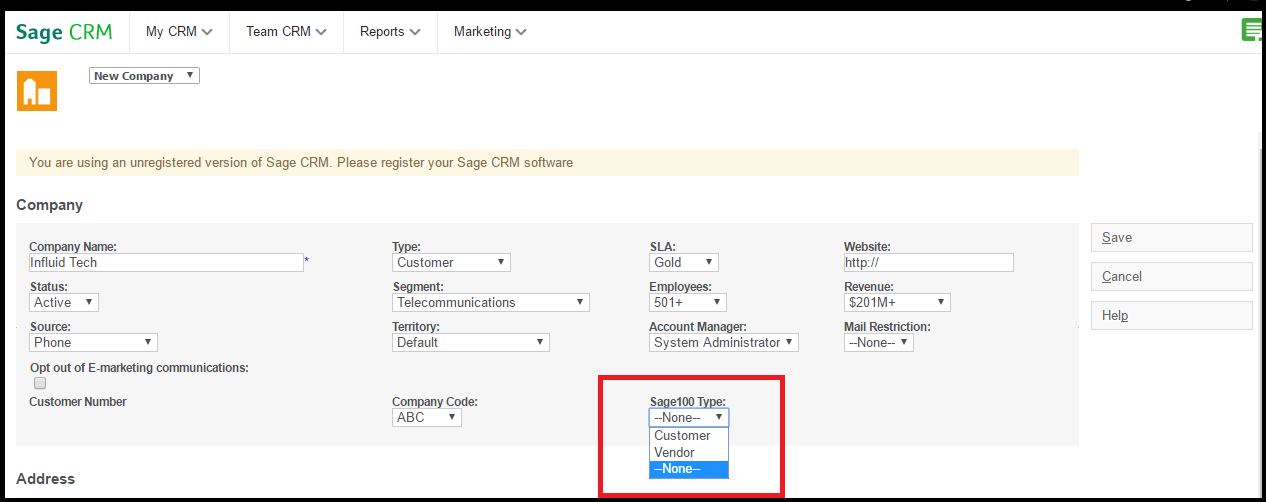1266x502 pixels.
Task: Open the Company Code dropdown showing ABC
Action: [x=427, y=417]
